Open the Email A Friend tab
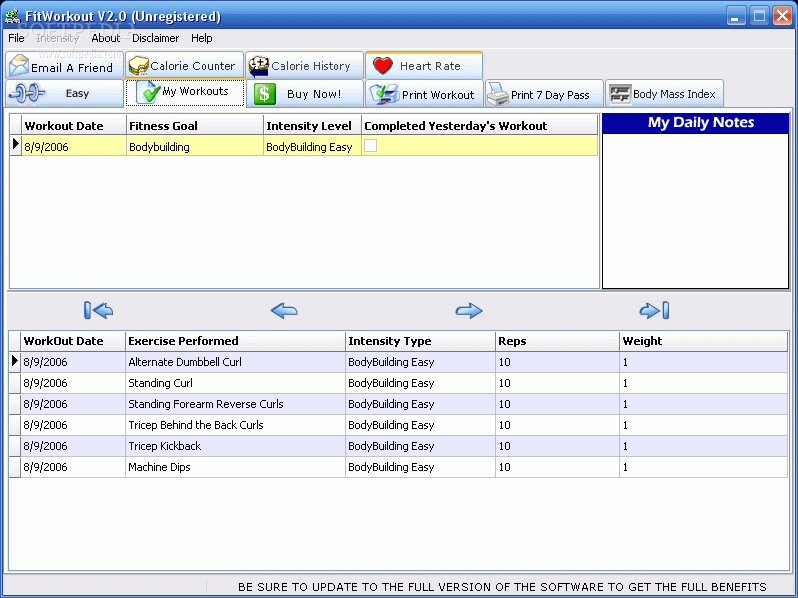Viewport: 798px width, 598px height. pos(65,65)
